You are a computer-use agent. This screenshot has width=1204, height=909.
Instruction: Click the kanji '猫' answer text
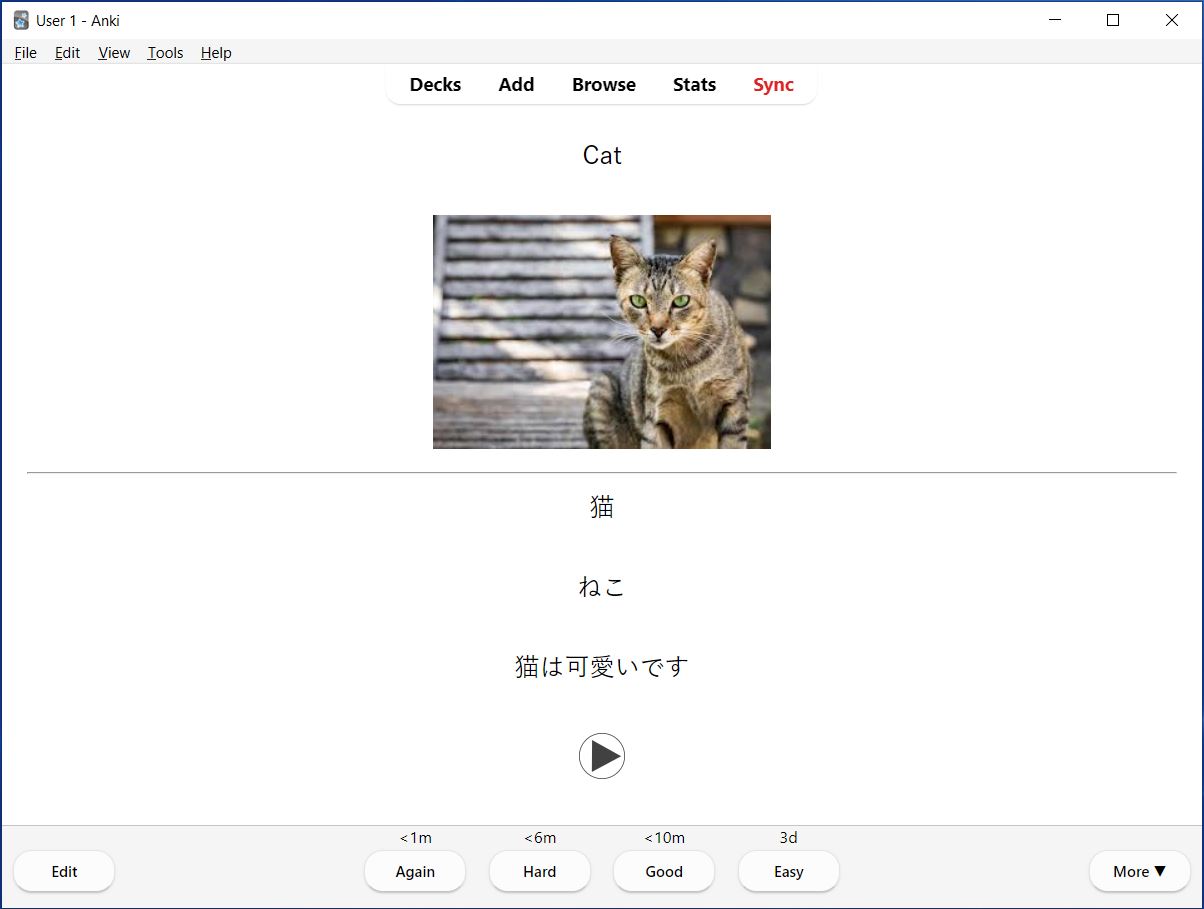pyautogui.click(x=602, y=507)
